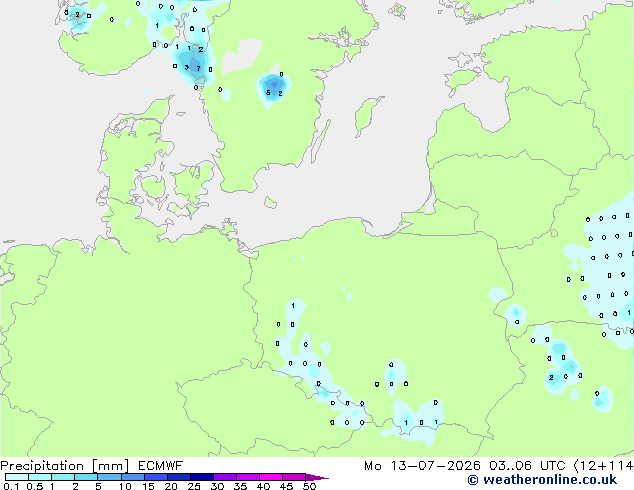Pick the 0.5–1 mm legend swatch
The height and width of the screenshot is (490, 634).
point(40,477)
